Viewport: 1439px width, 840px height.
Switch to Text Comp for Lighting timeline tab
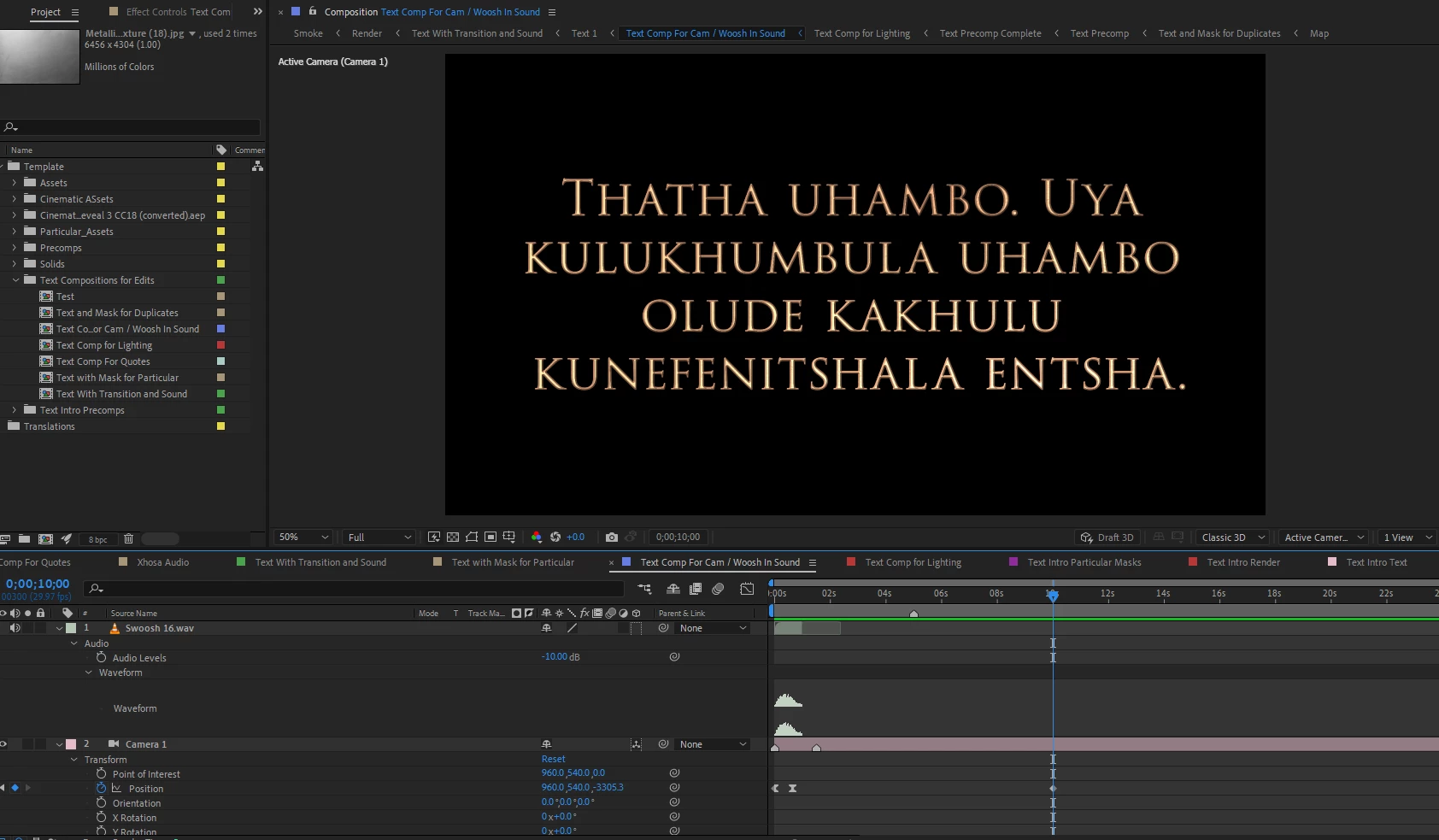pos(913,562)
